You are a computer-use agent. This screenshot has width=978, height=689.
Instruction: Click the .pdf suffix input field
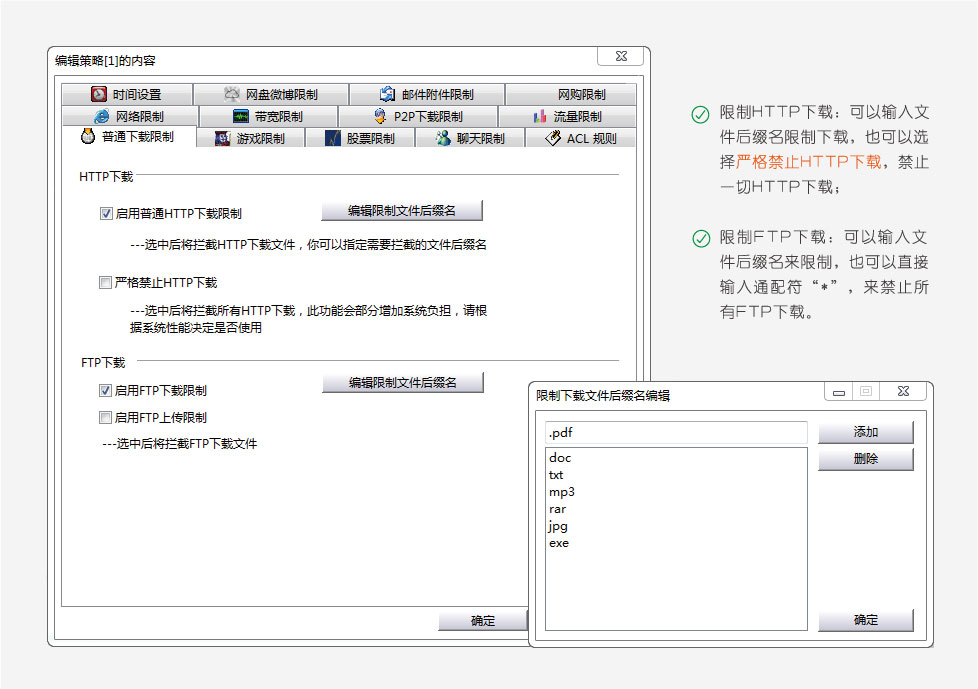[675, 433]
